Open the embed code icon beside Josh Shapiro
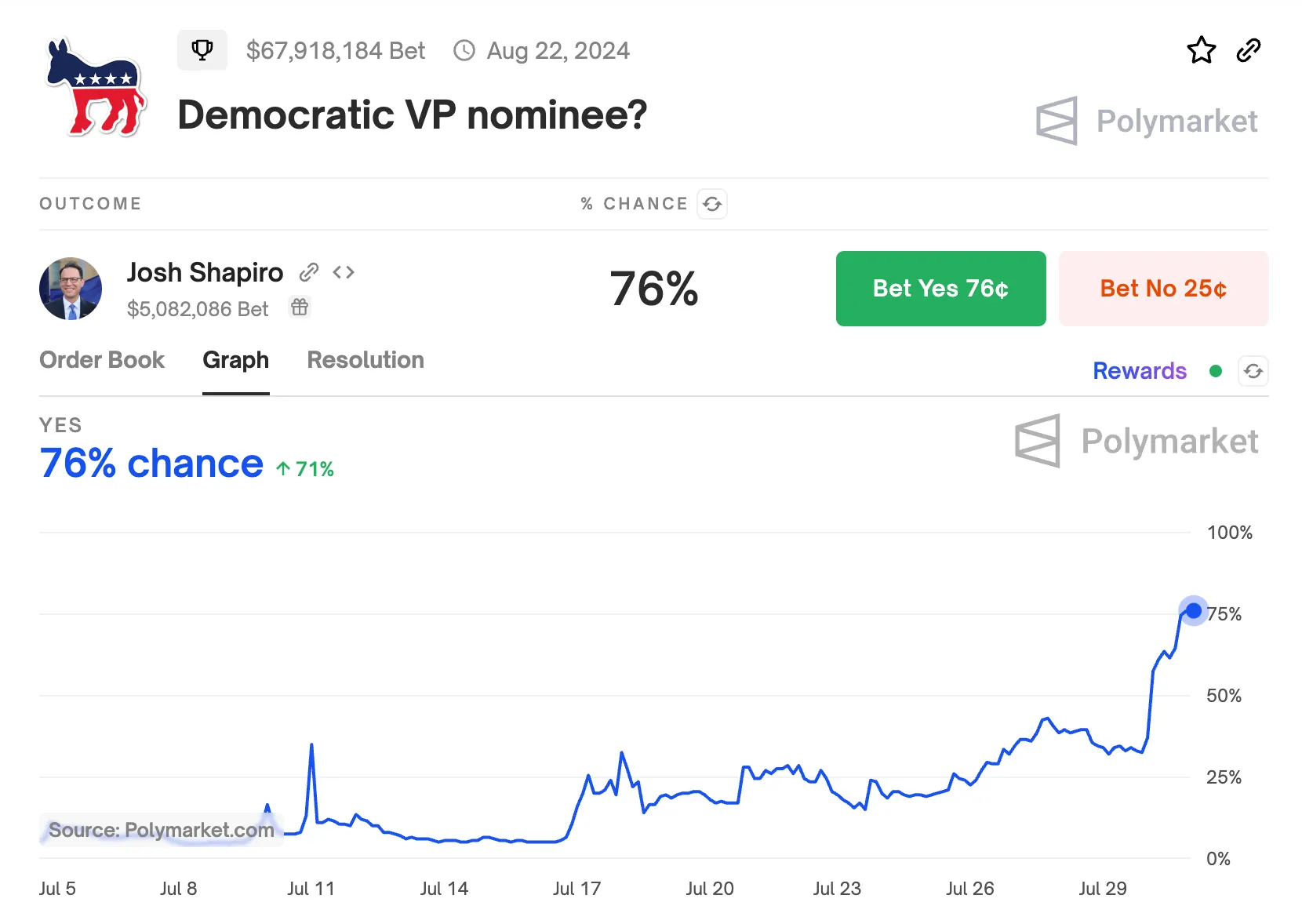 point(344,272)
